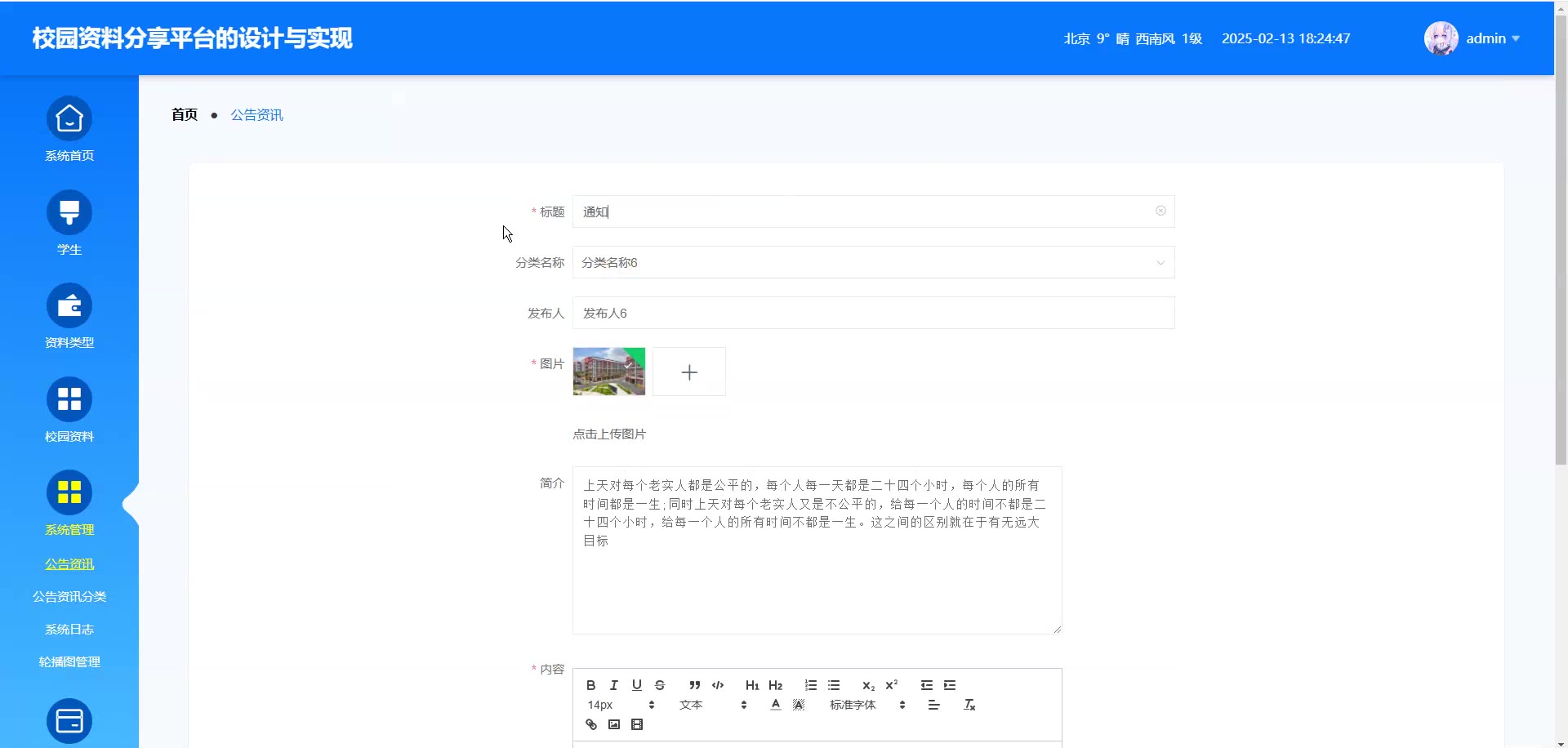Click the date-time text 2025-02-13

(1286, 38)
